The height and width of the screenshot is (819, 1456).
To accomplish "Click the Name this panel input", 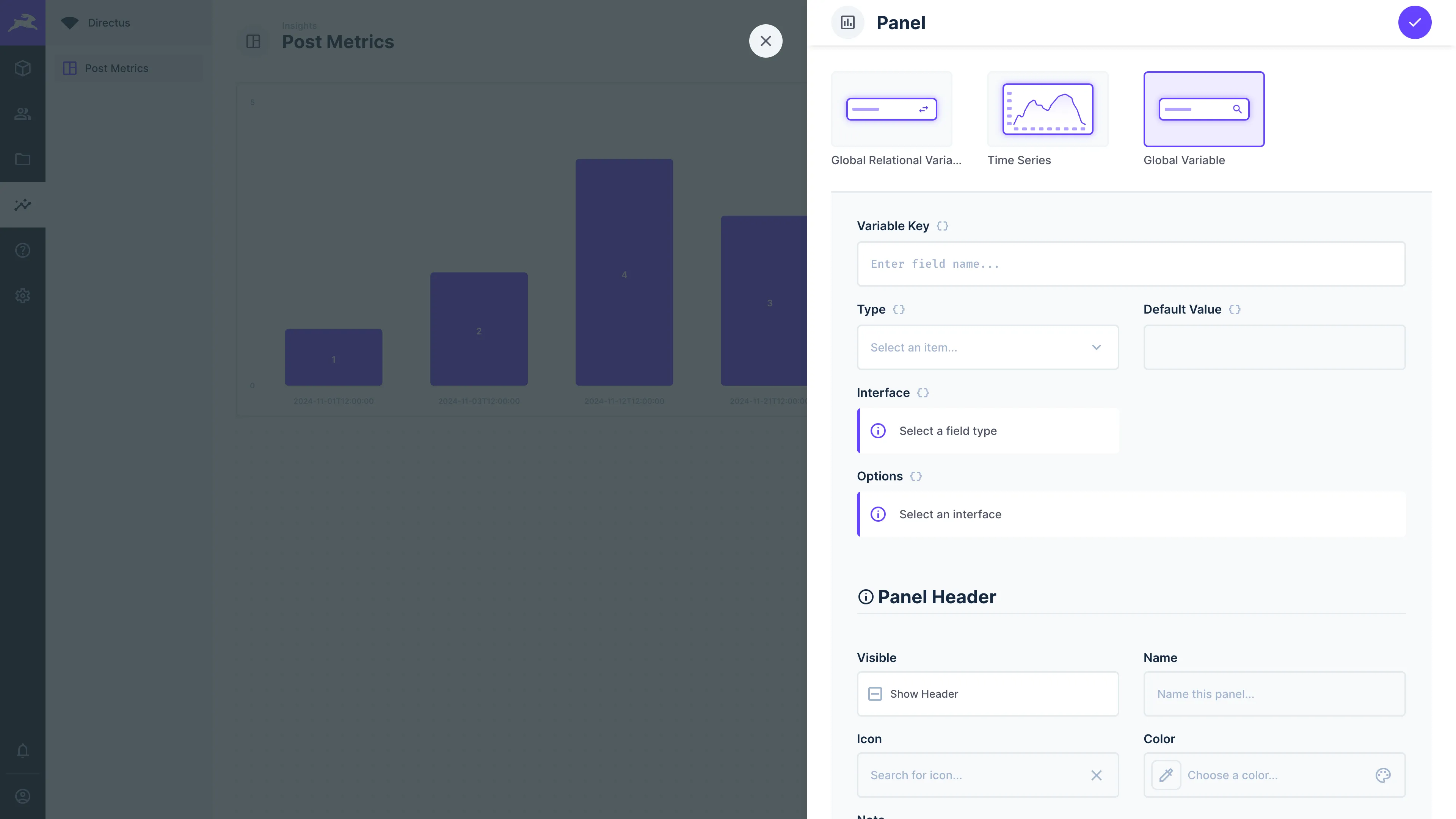I will tap(1274, 693).
